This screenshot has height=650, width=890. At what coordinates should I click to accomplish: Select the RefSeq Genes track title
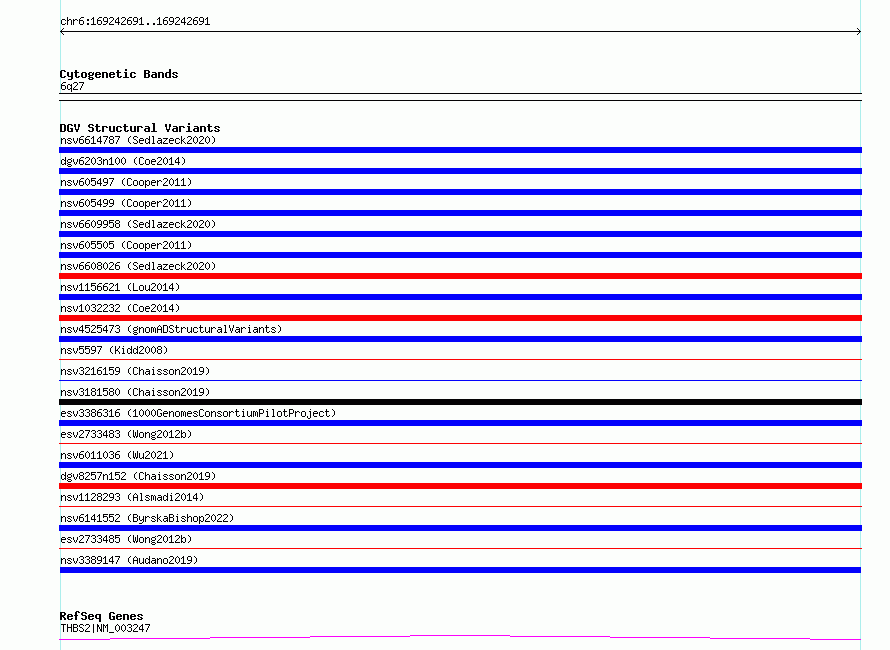(x=101, y=616)
